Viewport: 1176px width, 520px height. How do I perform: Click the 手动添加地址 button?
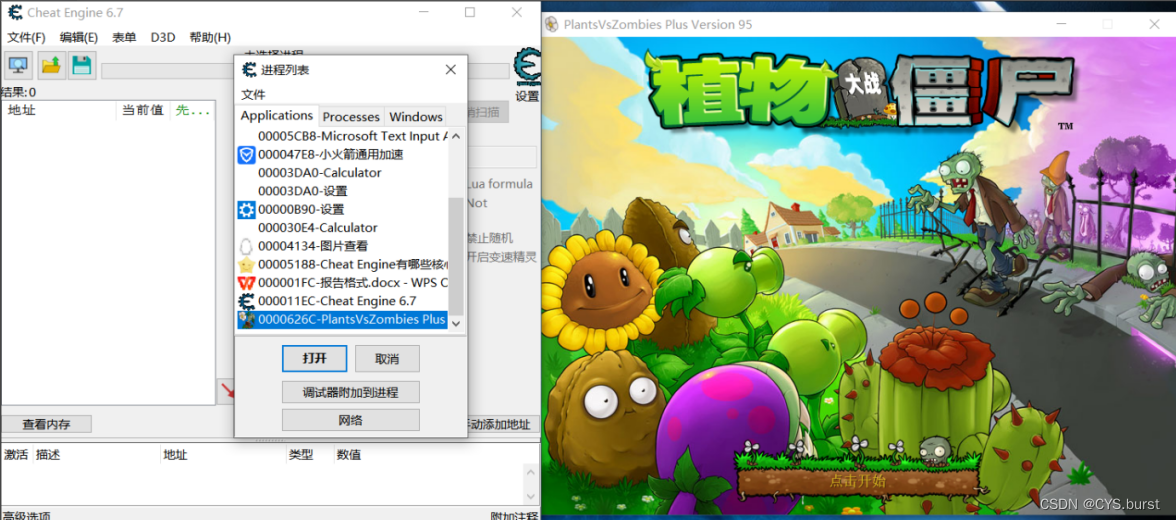(x=499, y=424)
